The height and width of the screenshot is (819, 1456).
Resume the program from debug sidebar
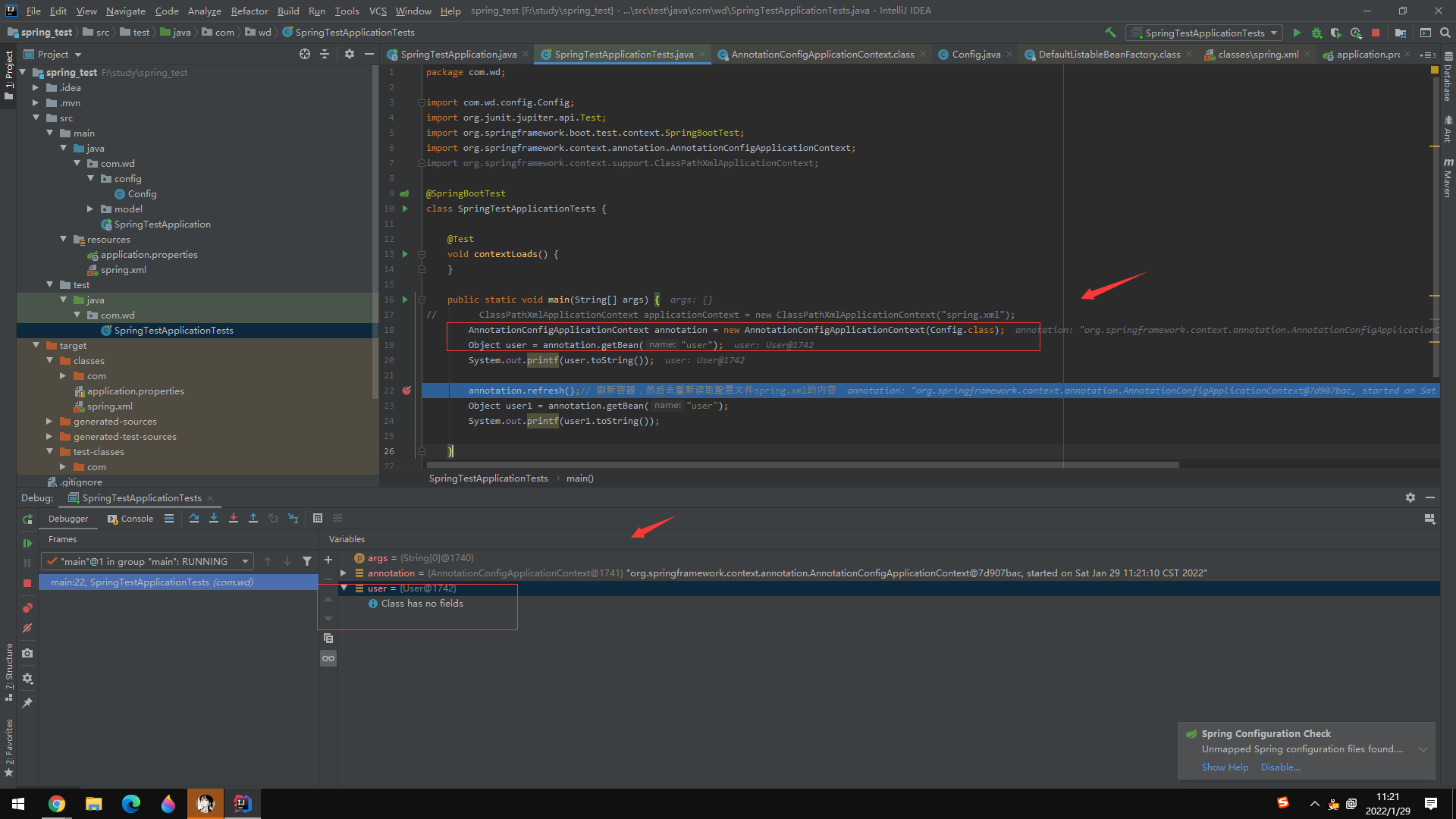pyautogui.click(x=27, y=543)
